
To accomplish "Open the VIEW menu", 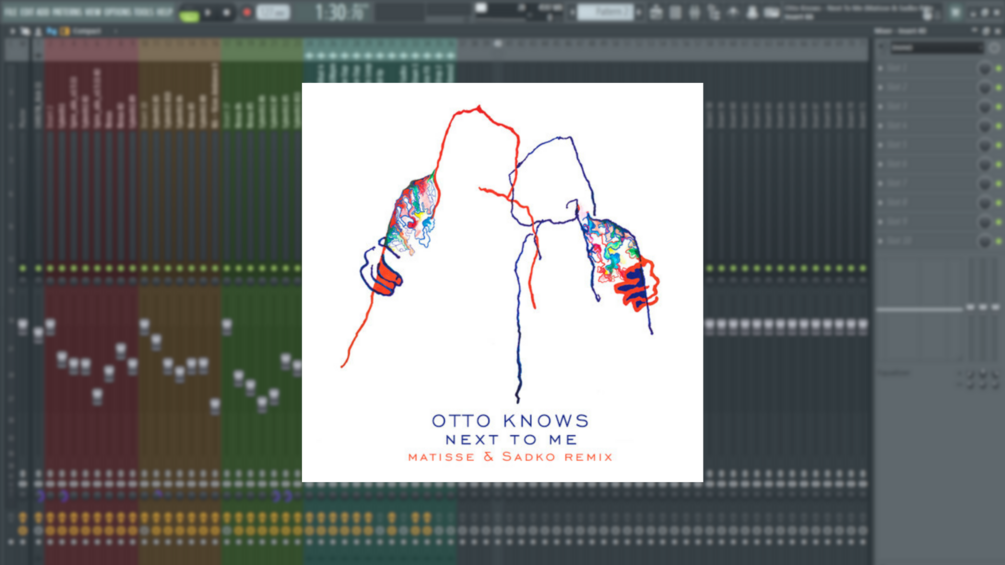I will 94,12.
